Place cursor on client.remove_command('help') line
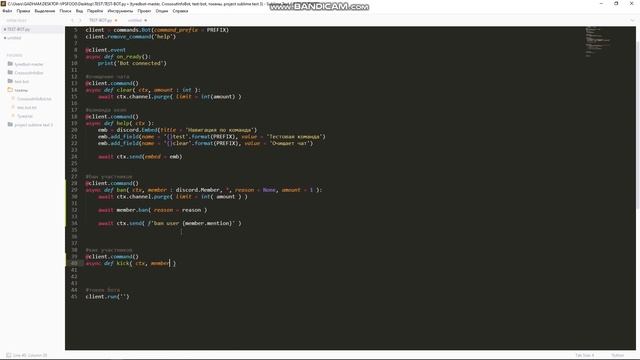 click(131, 37)
